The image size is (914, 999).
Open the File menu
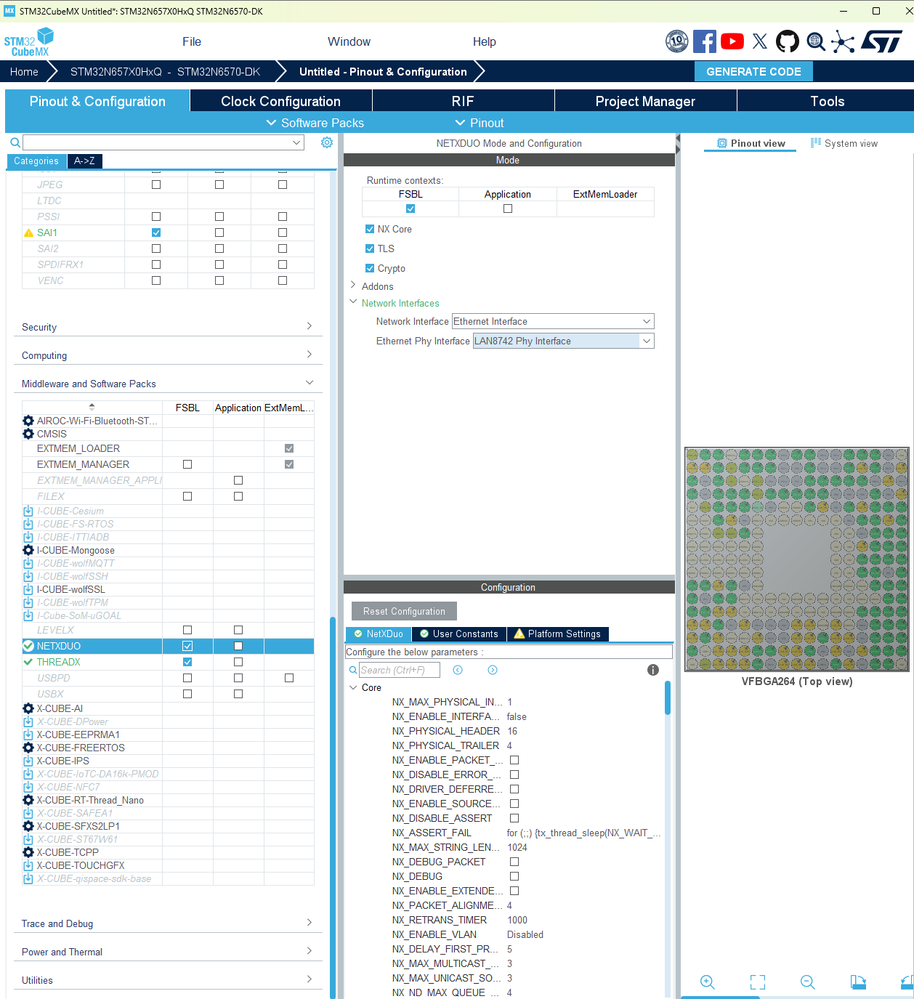pos(192,41)
